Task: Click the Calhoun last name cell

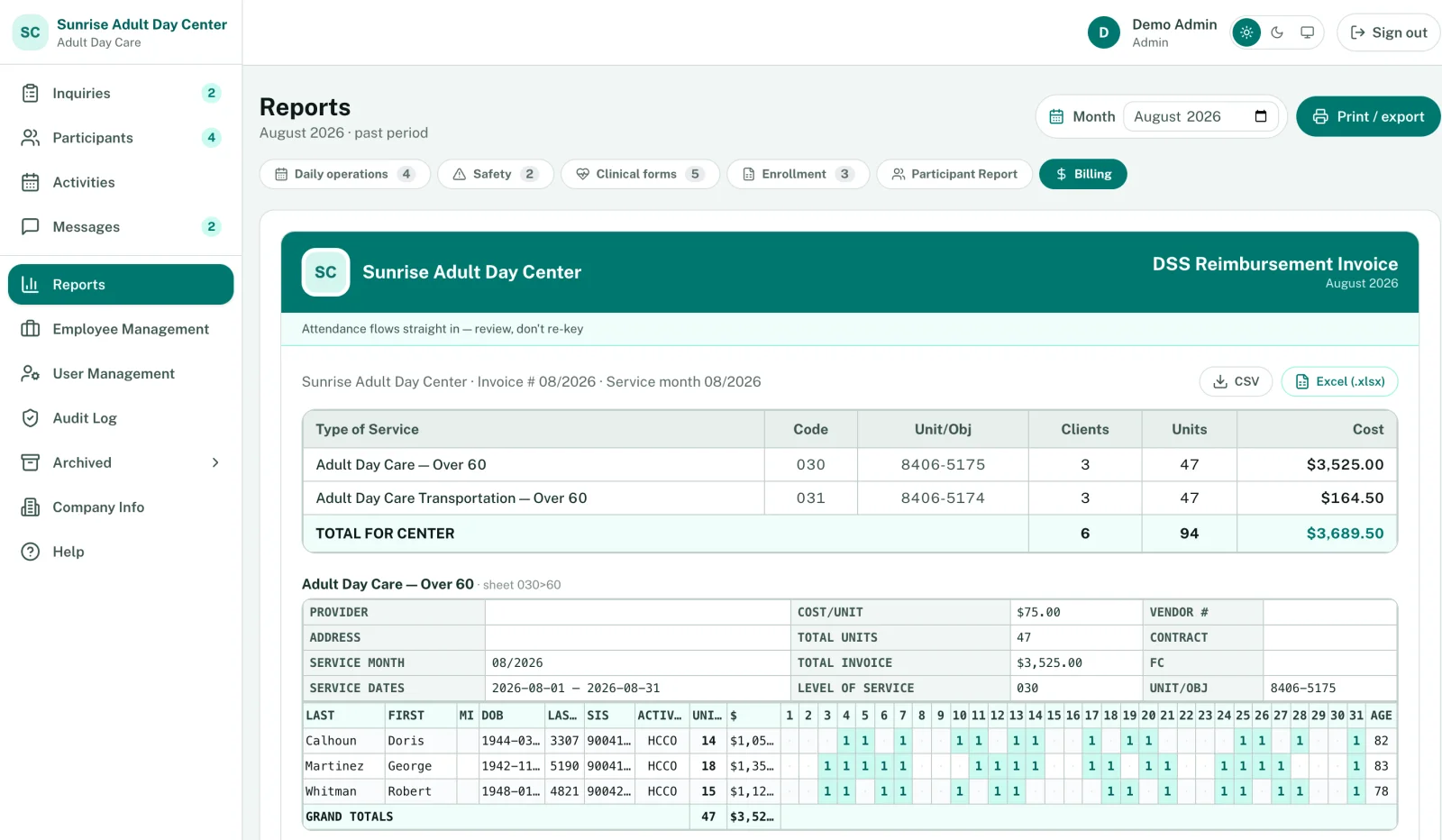Action: click(x=343, y=741)
